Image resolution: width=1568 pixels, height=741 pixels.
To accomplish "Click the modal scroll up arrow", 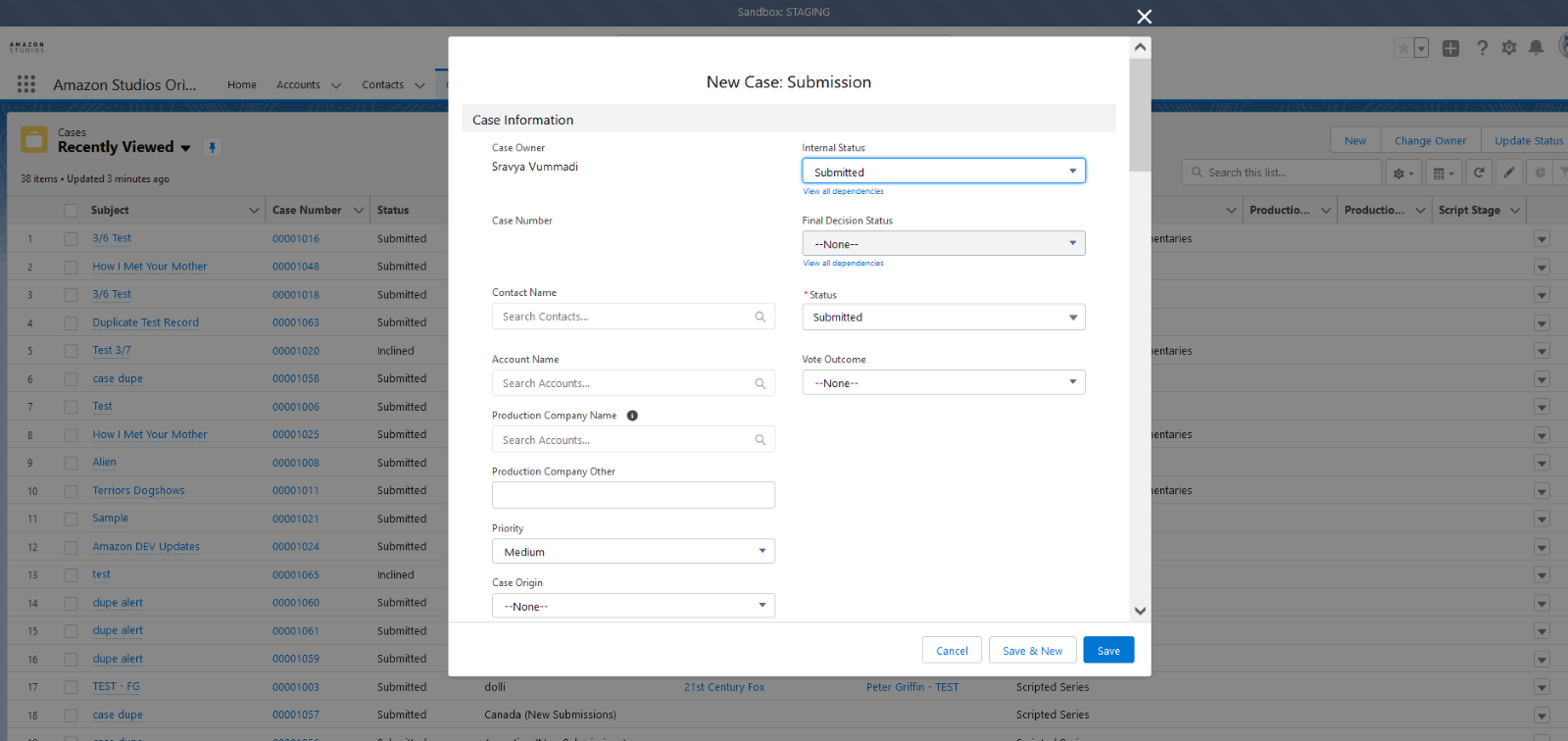I will pyautogui.click(x=1140, y=47).
